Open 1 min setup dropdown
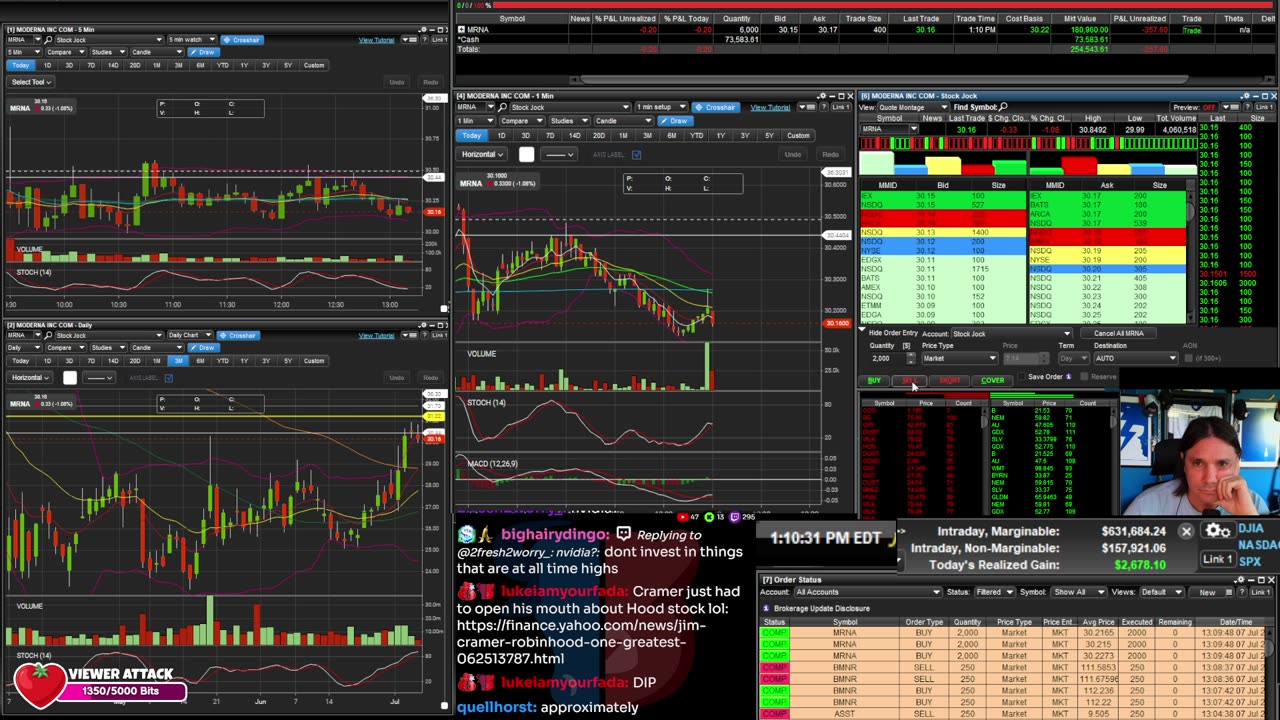1280x720 pixels. (661, 107)
